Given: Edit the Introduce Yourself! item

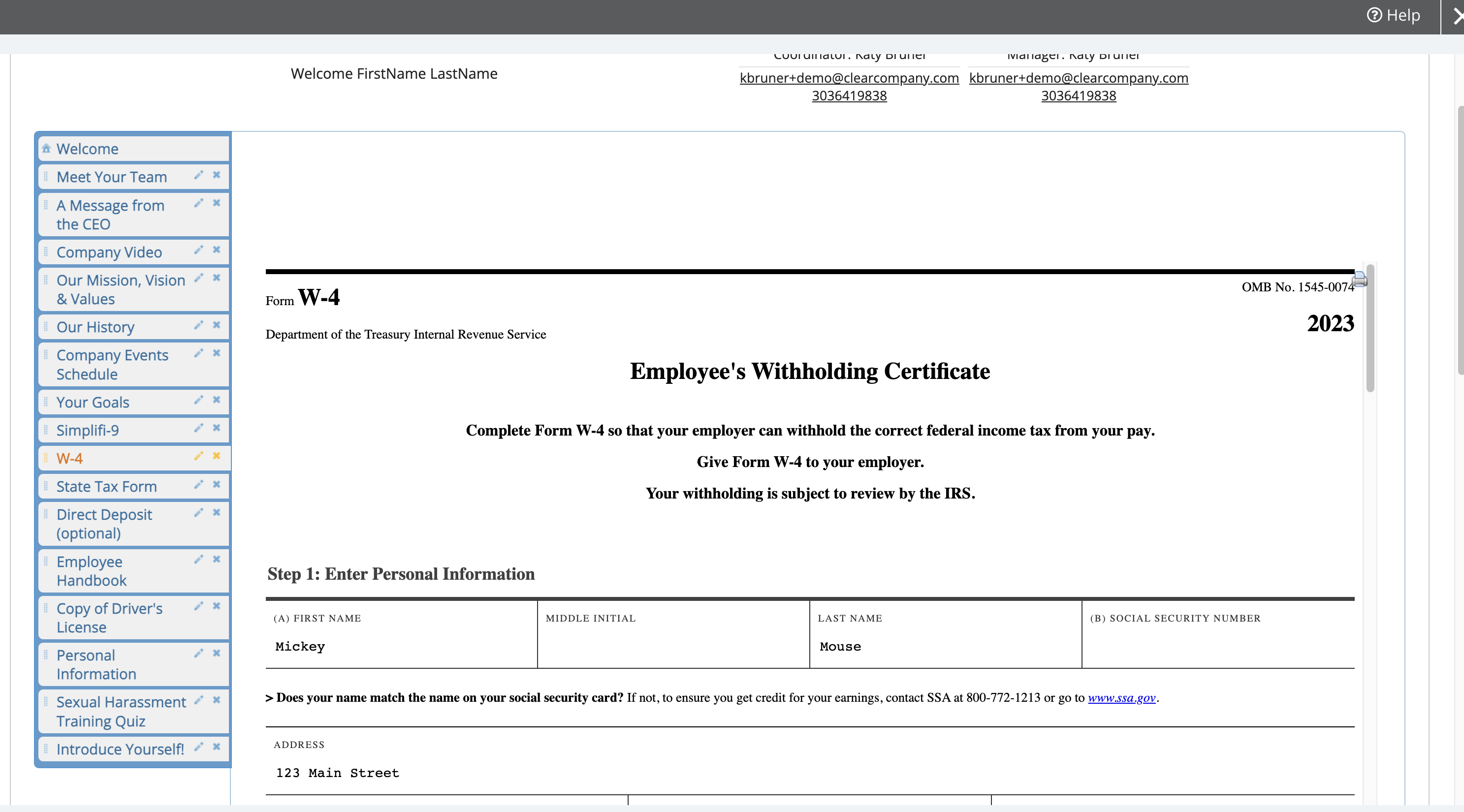Looking at the screenshot, I should point(198,747).
